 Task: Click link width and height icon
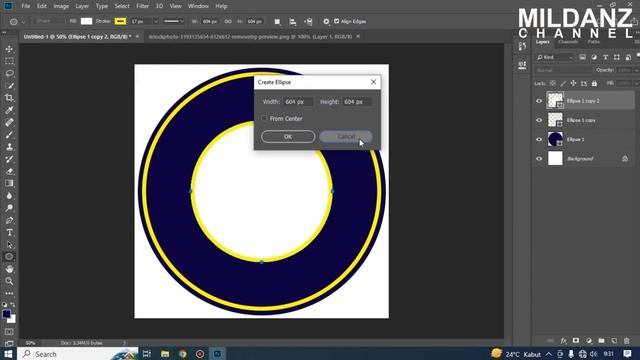(x=228, y=21)
